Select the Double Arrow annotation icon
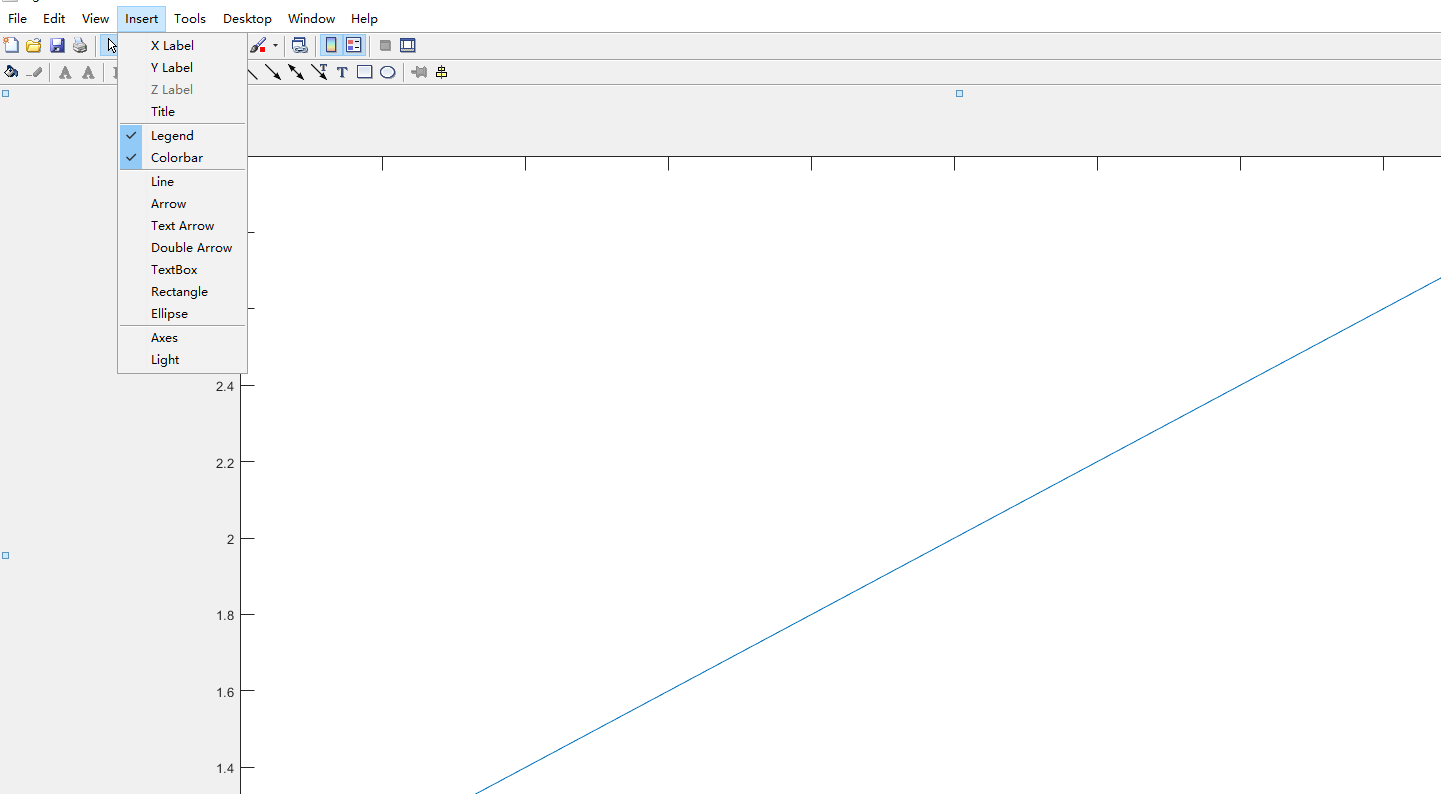 pyautogui.click(x=297, y=71)
